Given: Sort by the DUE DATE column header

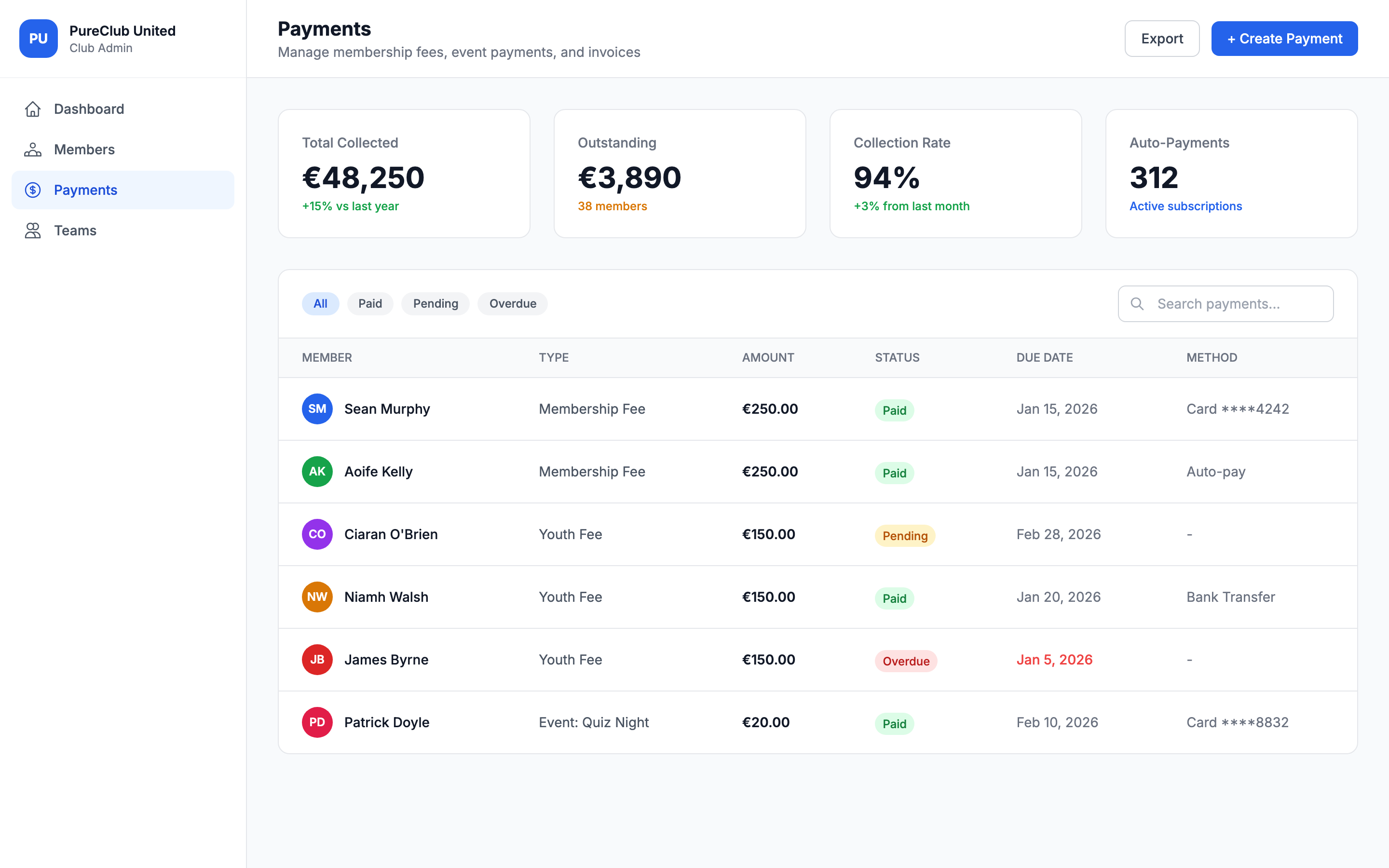Looking at the screenshot, I should tap(1045, 357).
